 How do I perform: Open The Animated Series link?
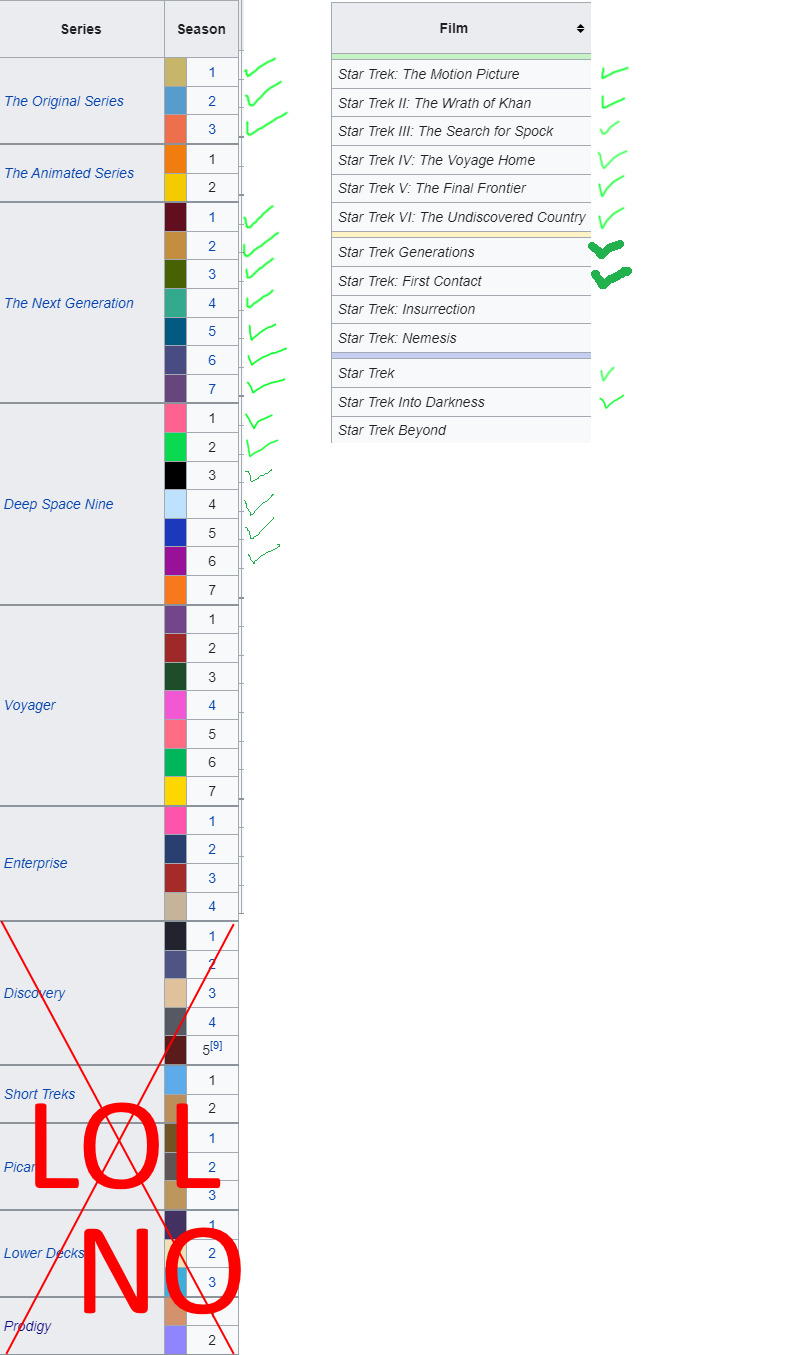pos(69,173)
